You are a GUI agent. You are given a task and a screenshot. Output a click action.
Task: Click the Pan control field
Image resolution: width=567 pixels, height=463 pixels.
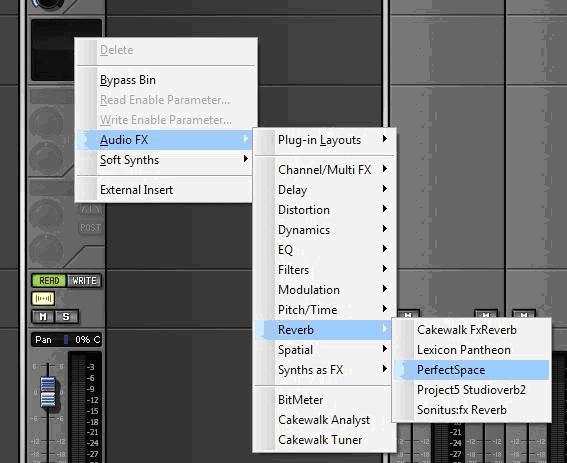tap(66, 340)
